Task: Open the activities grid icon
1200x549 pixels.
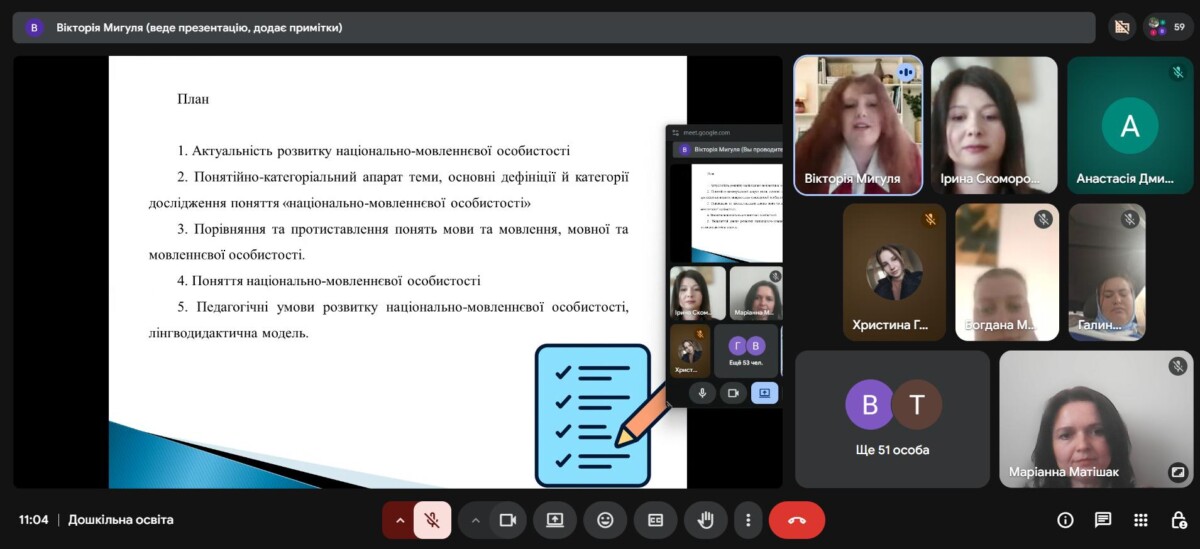Action: coord(1141,520)
